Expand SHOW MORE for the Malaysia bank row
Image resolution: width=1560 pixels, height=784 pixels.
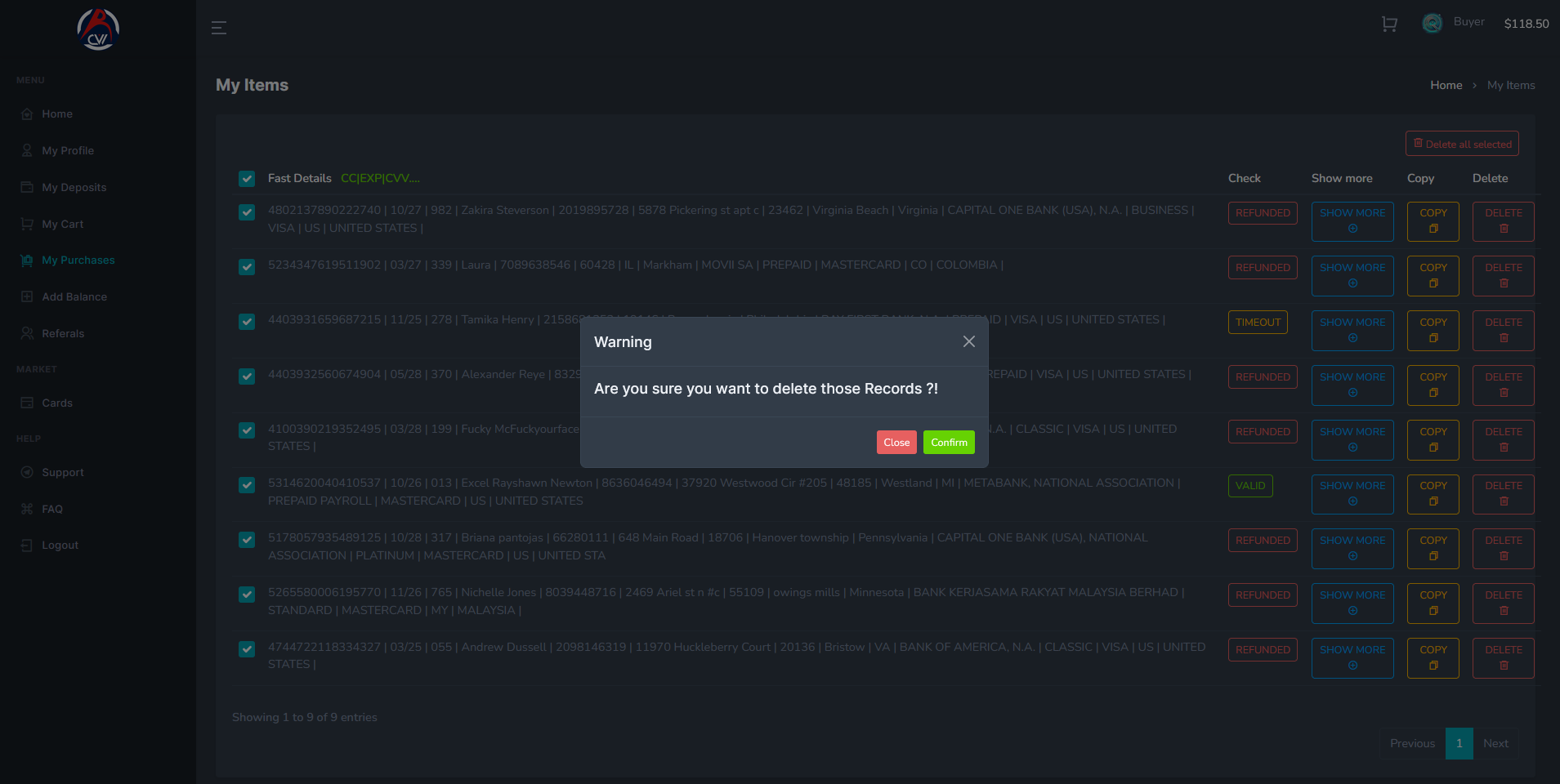(1352, 604)
